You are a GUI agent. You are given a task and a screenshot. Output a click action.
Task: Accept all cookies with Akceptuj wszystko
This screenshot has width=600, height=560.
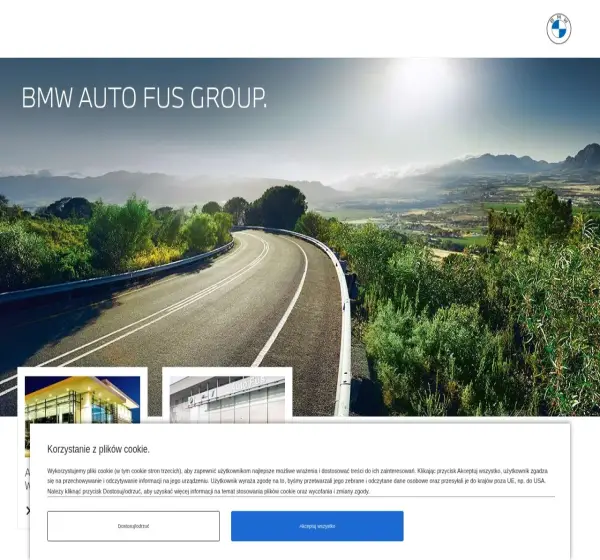pyautogui.click(x=317, y=526)
